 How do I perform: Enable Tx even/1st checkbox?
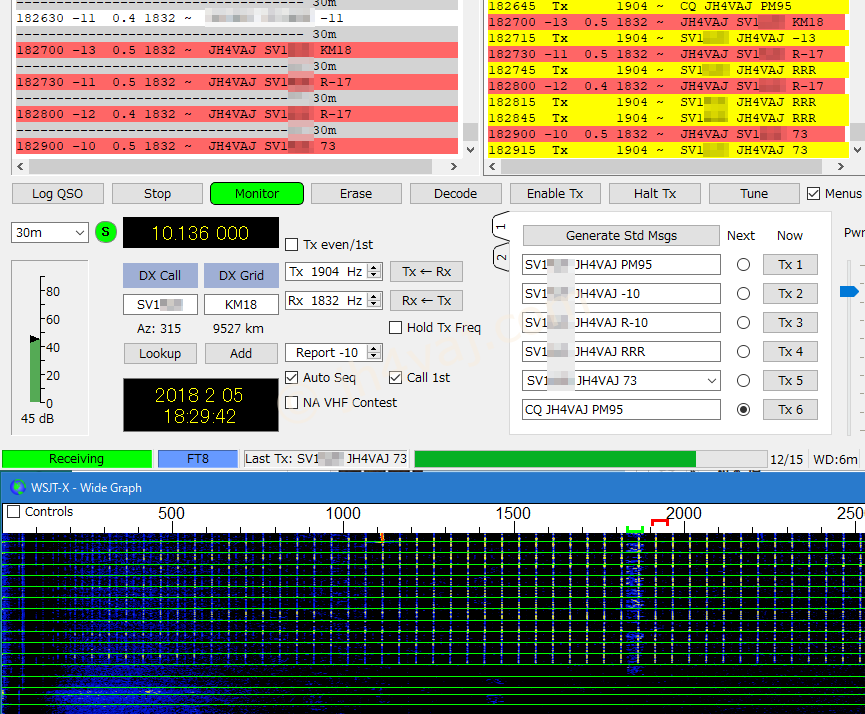291,244
